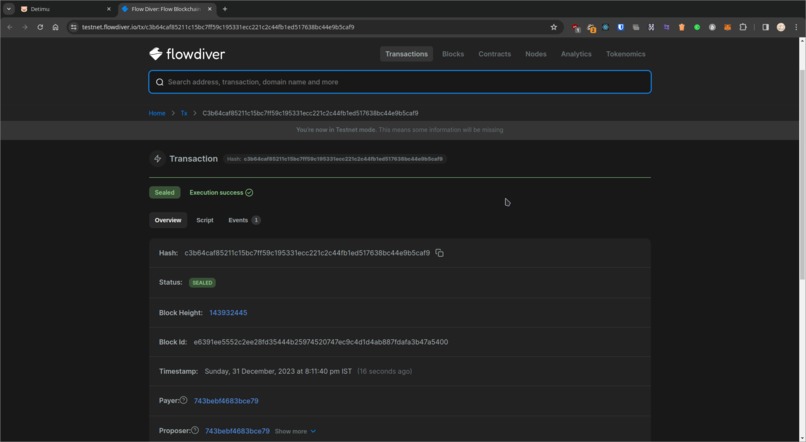Open the Blocks nav item
Screen dimensions: 806x442
point(453,54)
